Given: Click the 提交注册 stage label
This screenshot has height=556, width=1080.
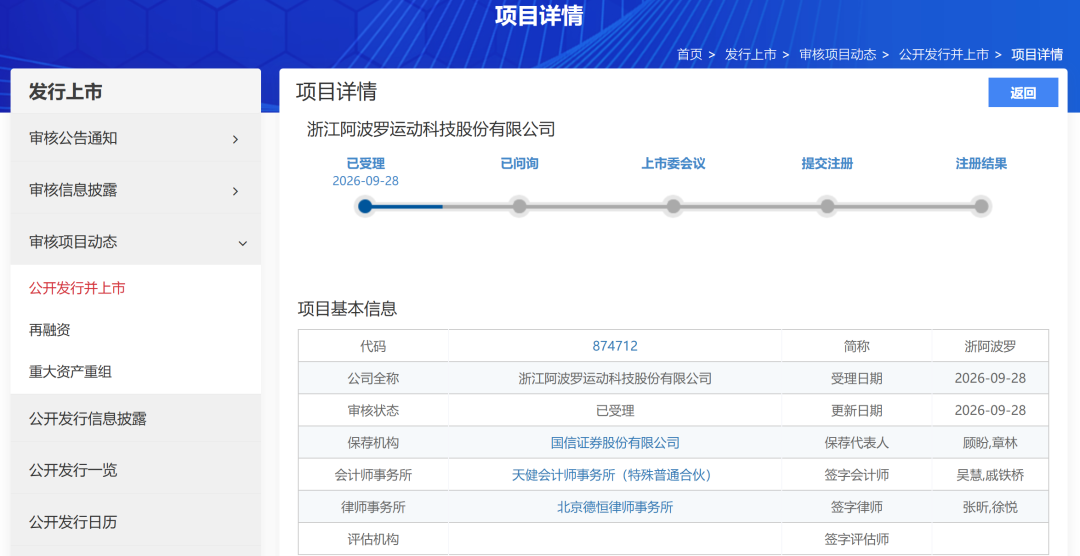Looking at the screenshot, I should (x=827, y=163).
